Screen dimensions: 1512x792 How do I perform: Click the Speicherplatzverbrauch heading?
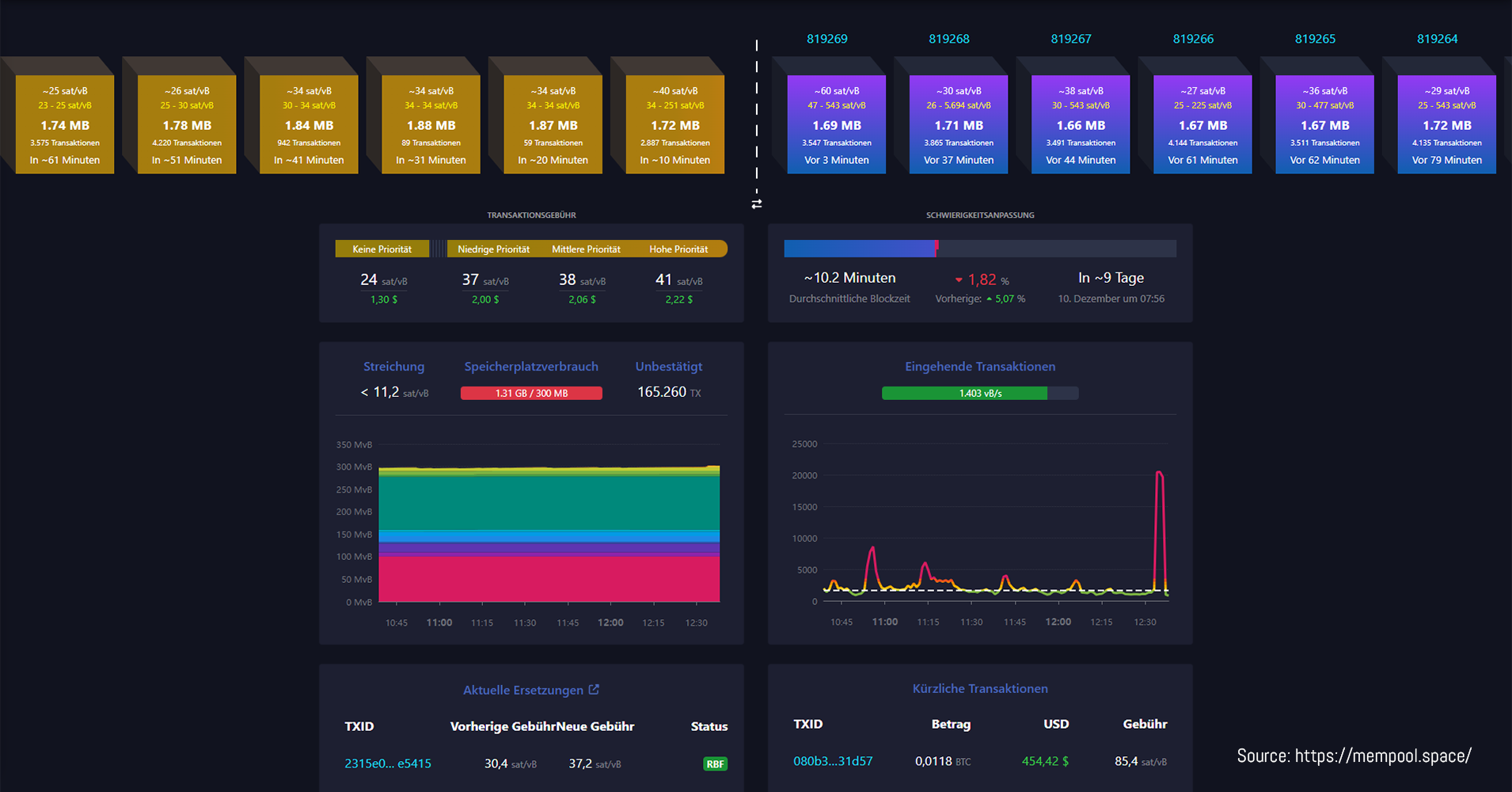(x=531, y=367)
